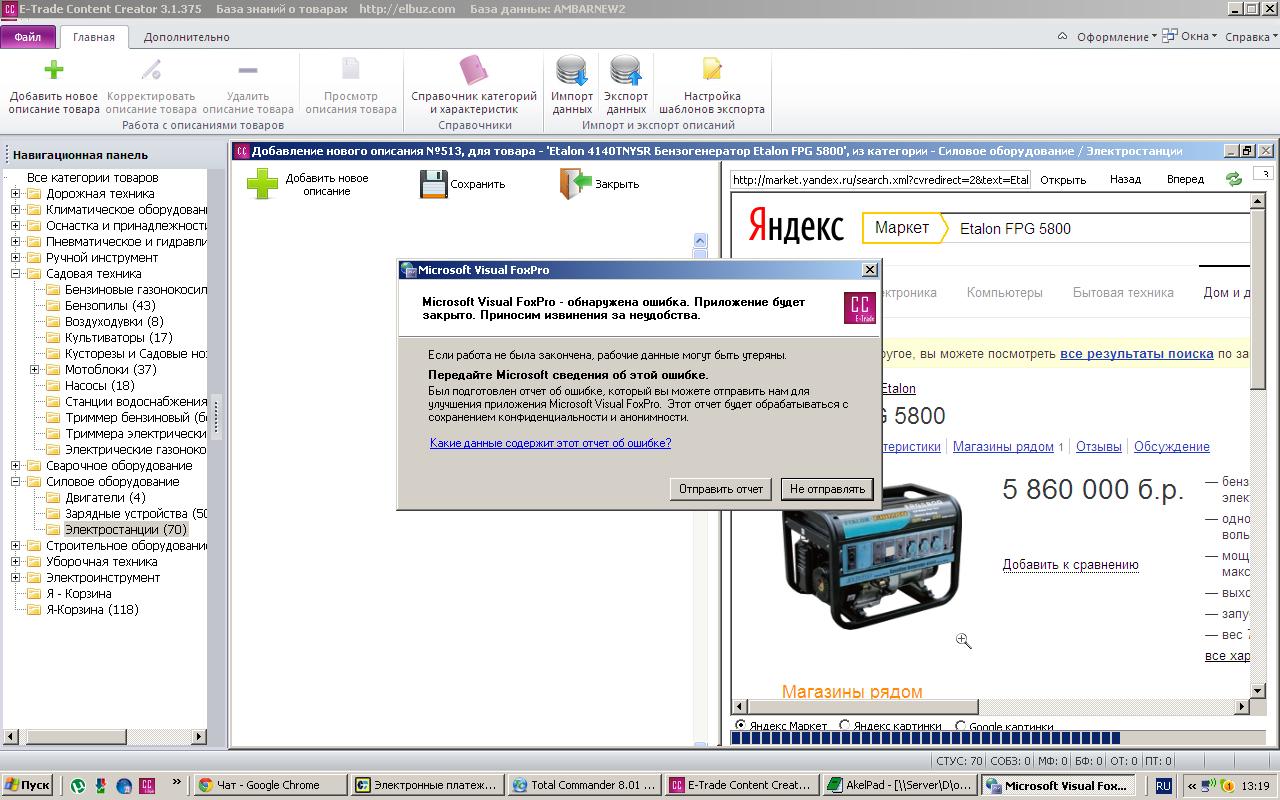Collapse the 'Силовое оборудование' tree node
Image resolution: width=1280 pixels, height=800 pixels.
[x=16, y=482]
